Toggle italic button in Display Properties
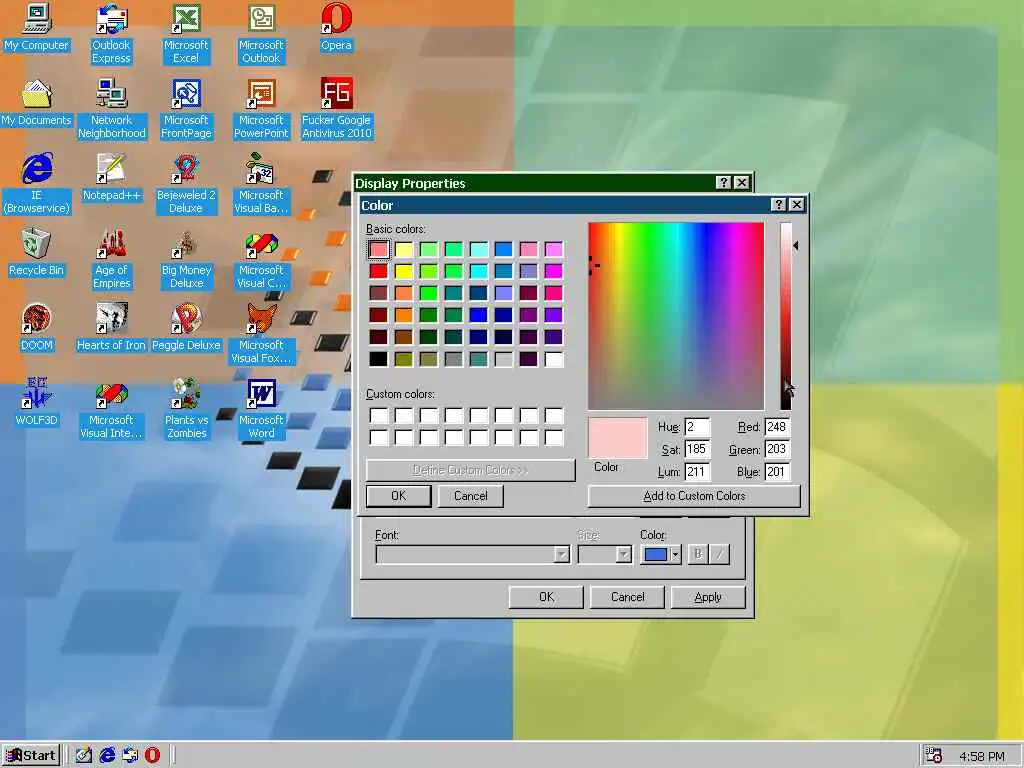The image size is (1024, 768). pos(719,554)
